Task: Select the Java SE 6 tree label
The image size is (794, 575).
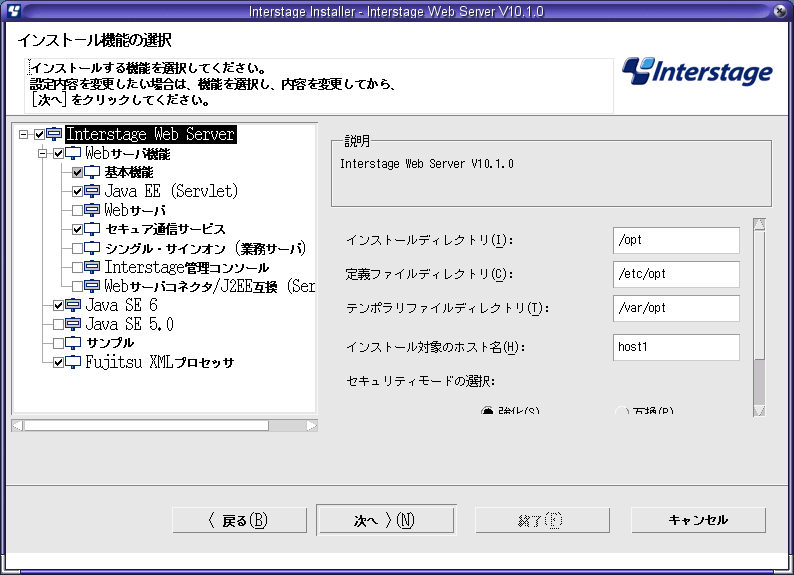Action: (122, 305)
